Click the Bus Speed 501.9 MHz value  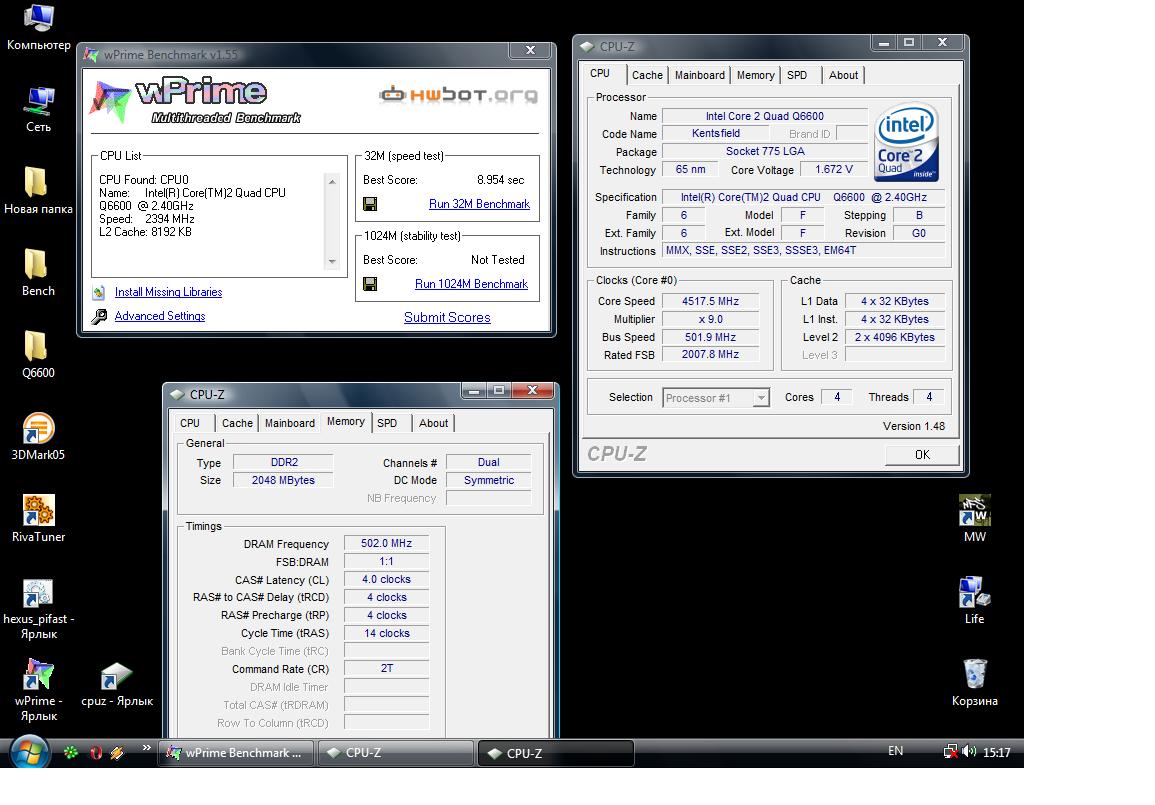click(x=710, y=337)
